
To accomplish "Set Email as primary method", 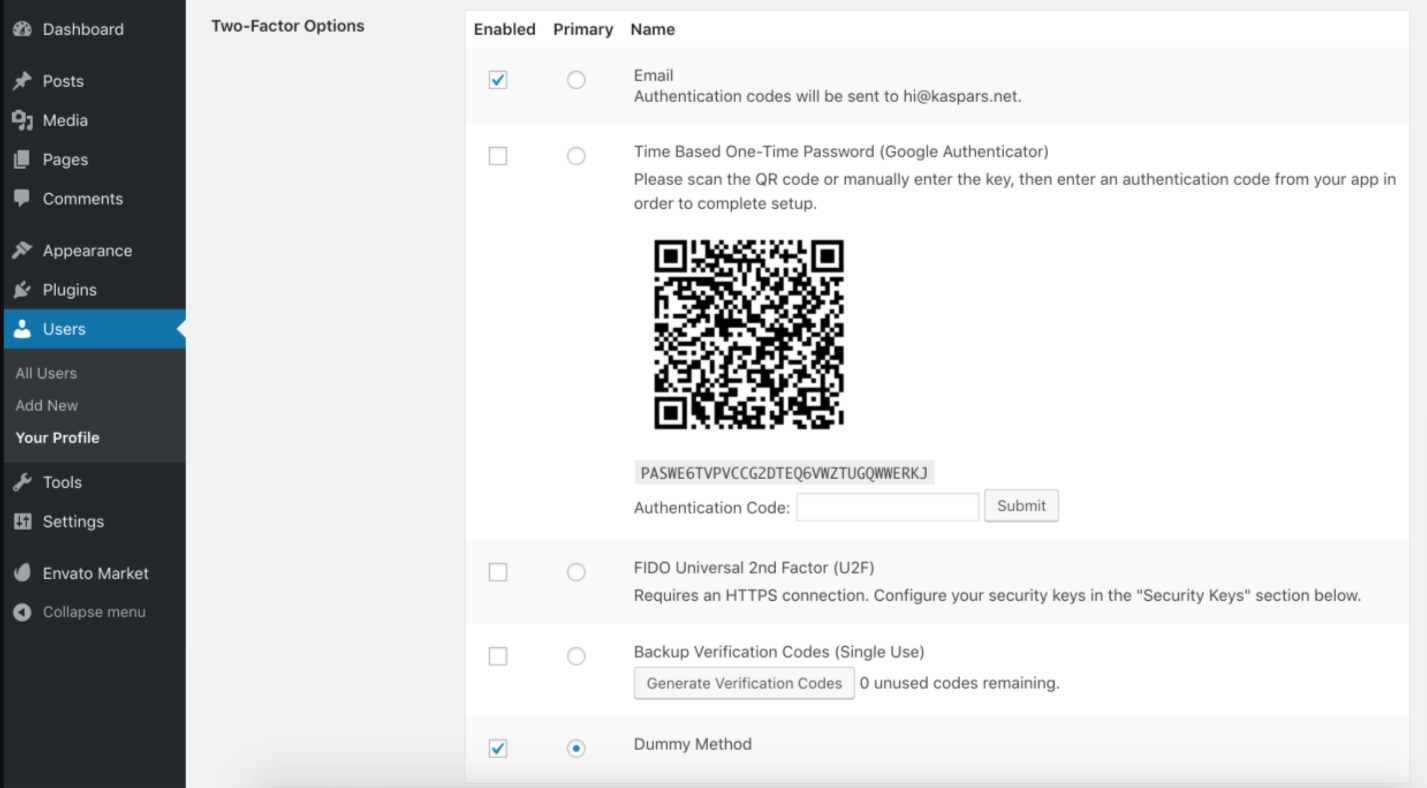I will [576, 80].
